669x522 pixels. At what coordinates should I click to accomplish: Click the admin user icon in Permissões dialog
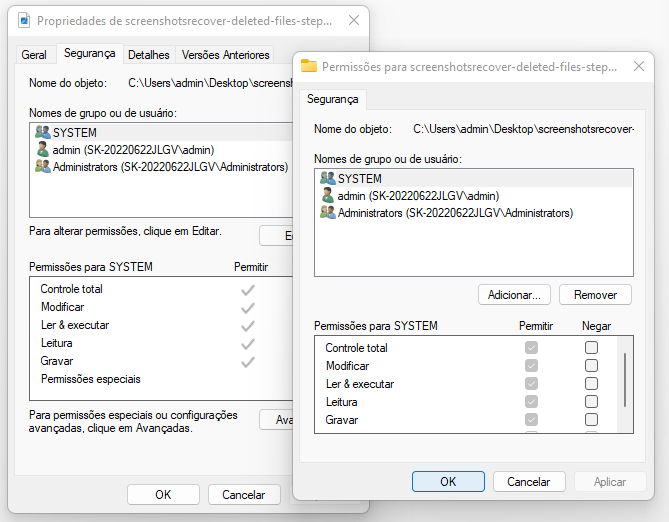point(327,196)
